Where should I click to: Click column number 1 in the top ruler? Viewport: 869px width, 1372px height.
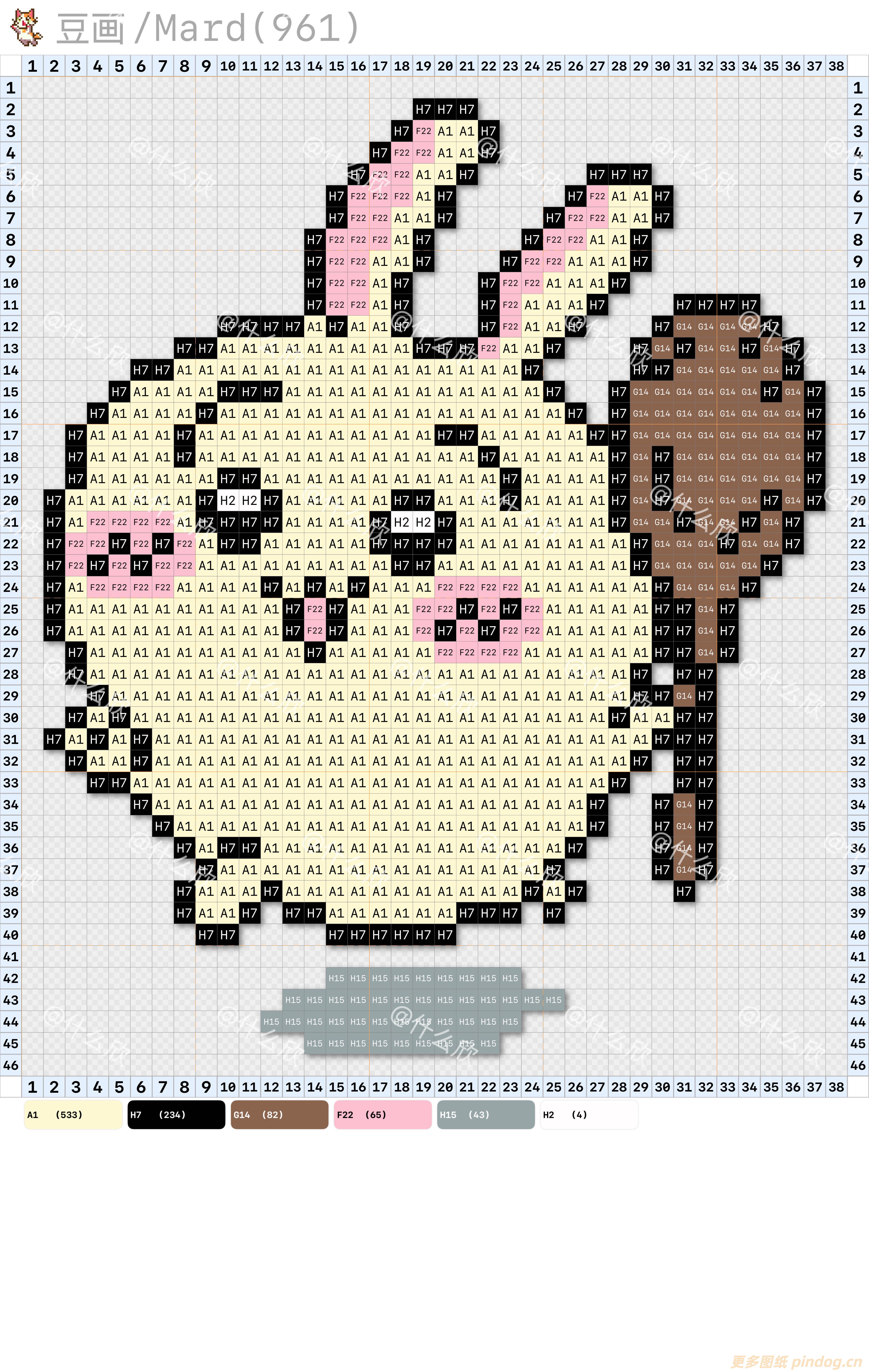[x=33, y=66]
